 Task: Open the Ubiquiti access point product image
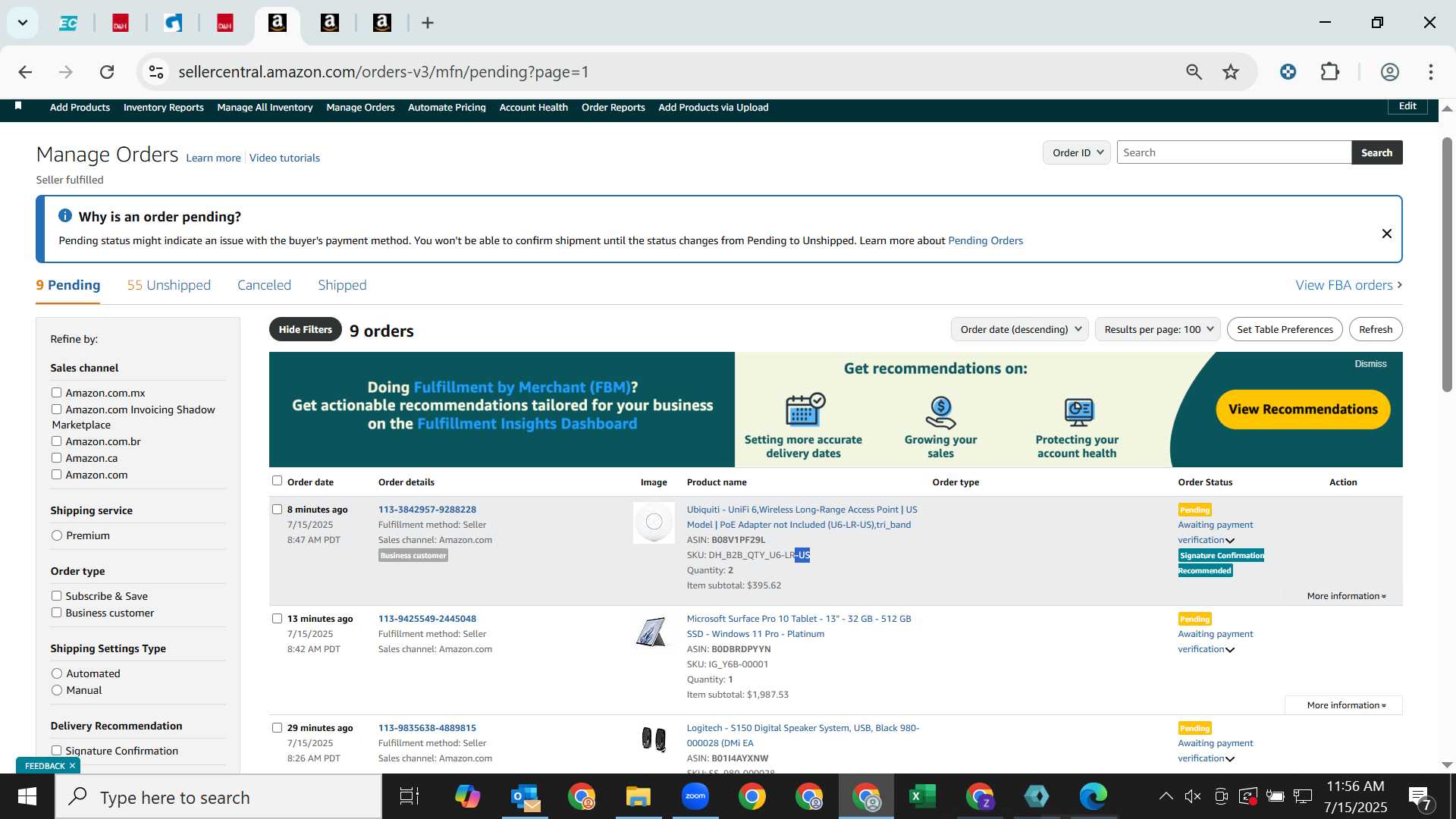[x=654, y=522]
